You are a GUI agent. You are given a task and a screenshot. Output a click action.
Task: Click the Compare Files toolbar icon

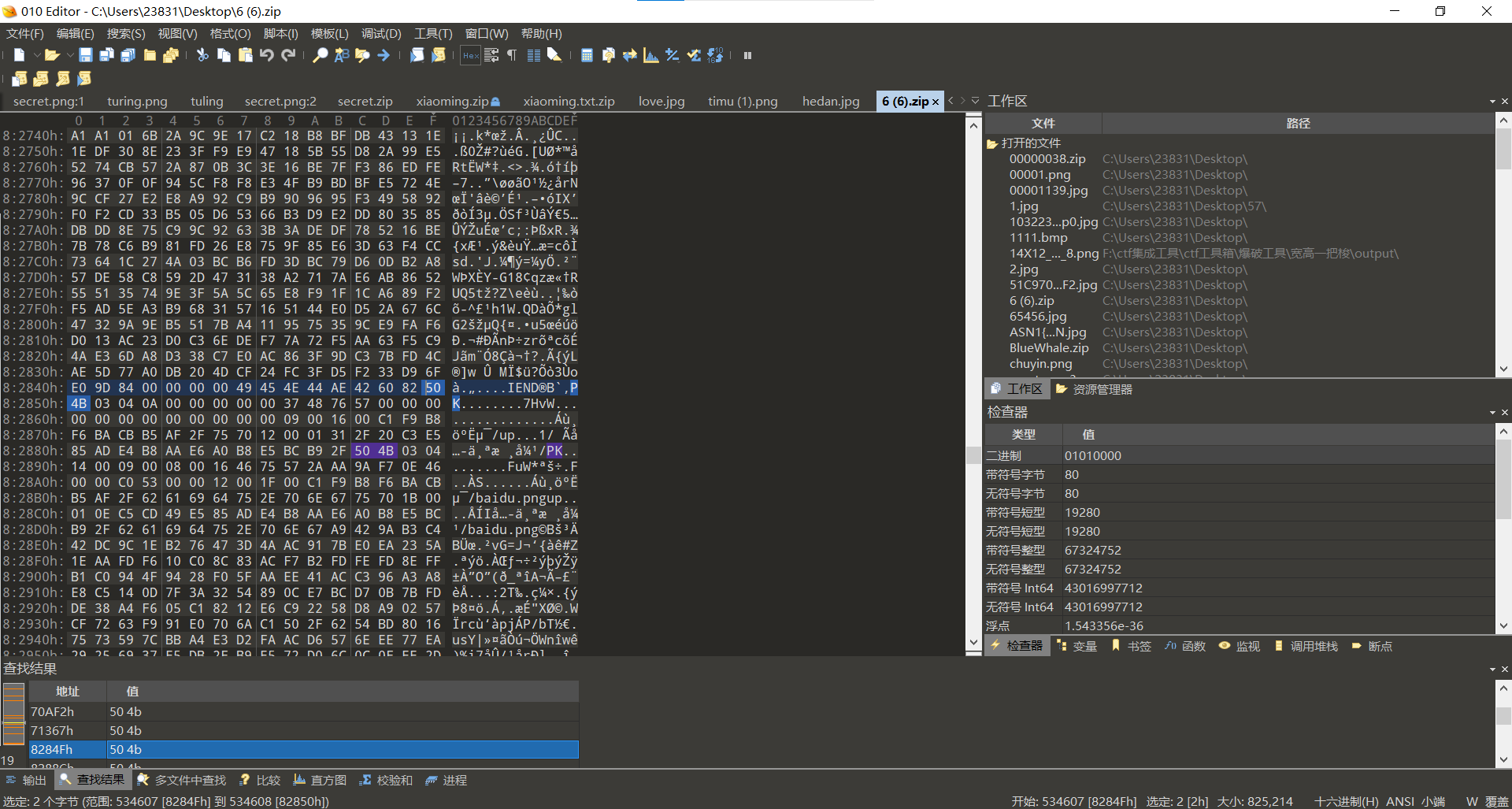tap(608, 55)
